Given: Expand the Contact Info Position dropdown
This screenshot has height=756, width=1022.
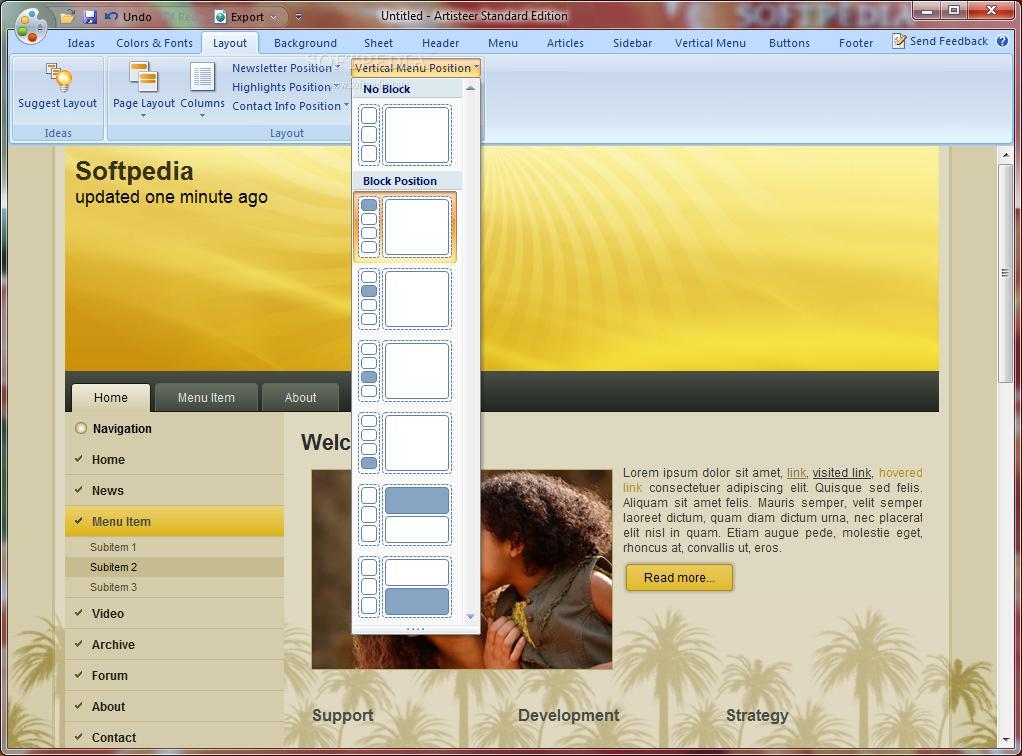Looking at the screenshot, I should point(291,106).
